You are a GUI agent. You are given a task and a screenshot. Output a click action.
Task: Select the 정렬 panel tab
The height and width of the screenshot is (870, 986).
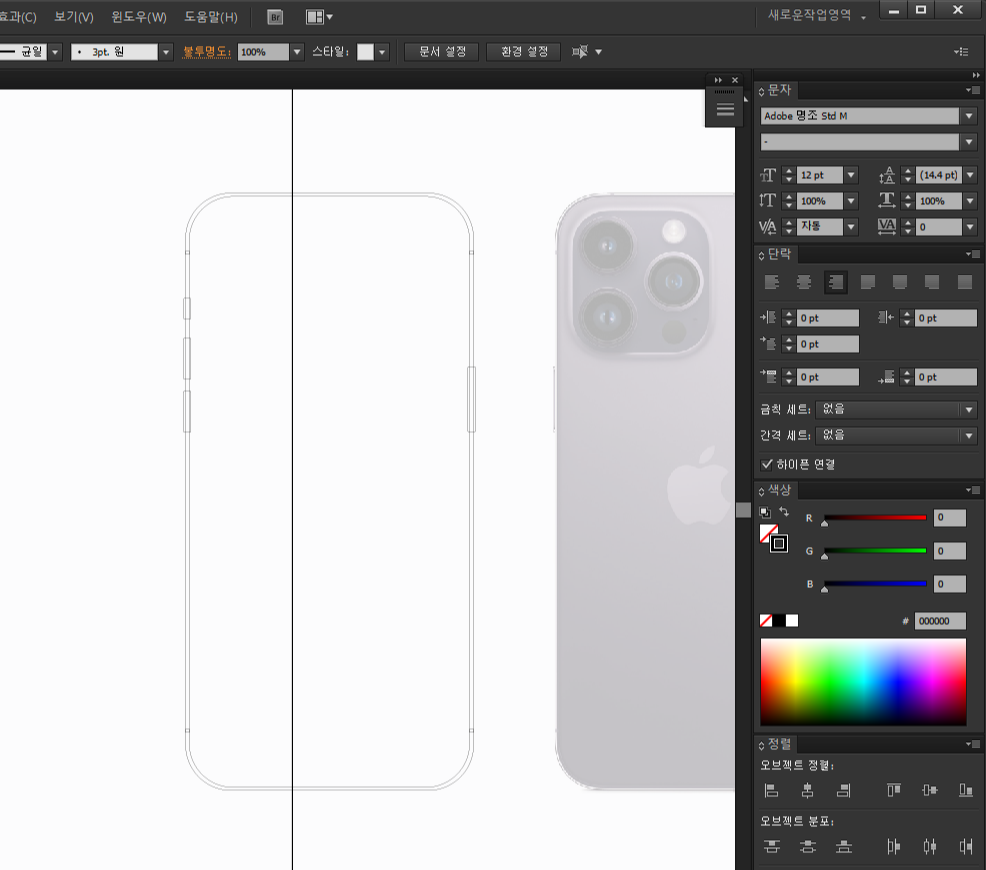coord(779,745)
